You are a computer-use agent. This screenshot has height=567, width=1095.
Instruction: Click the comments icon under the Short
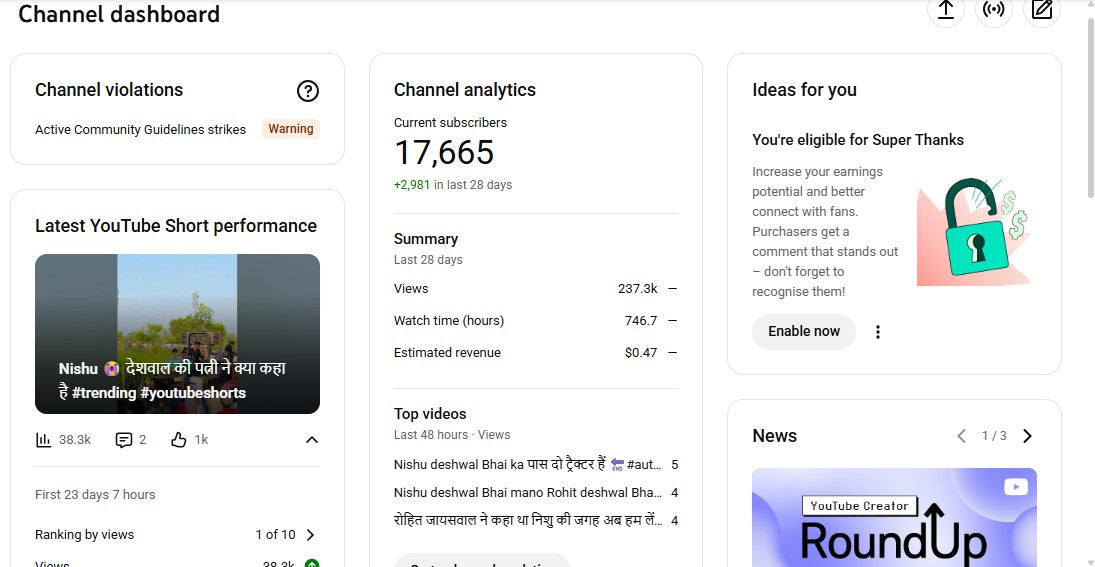124,440
